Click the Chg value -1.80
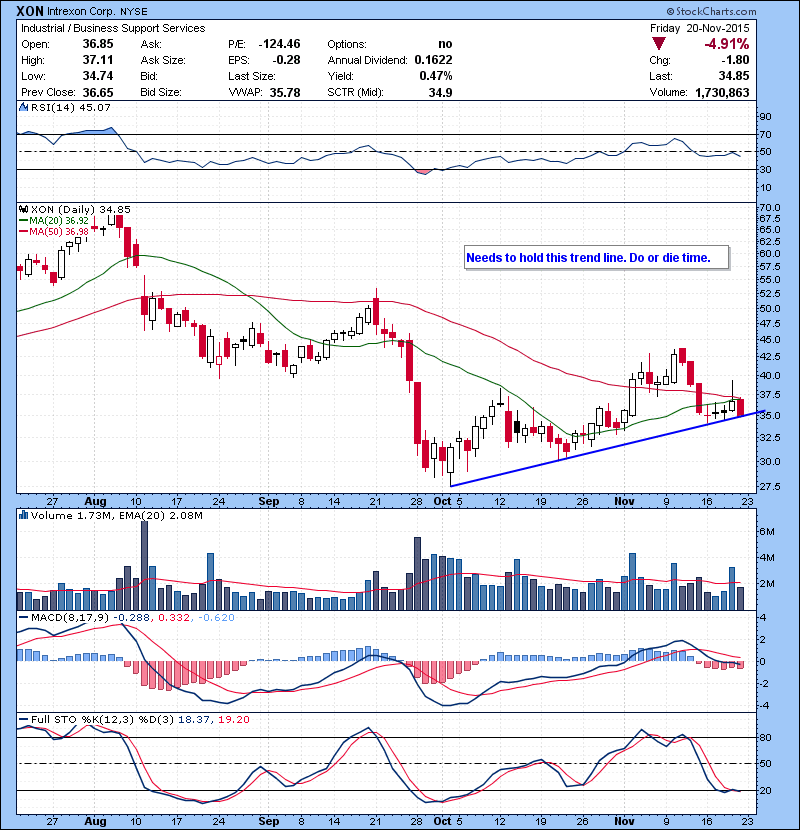800x830 pixels. pyautogui.click(x=735, y=60)
